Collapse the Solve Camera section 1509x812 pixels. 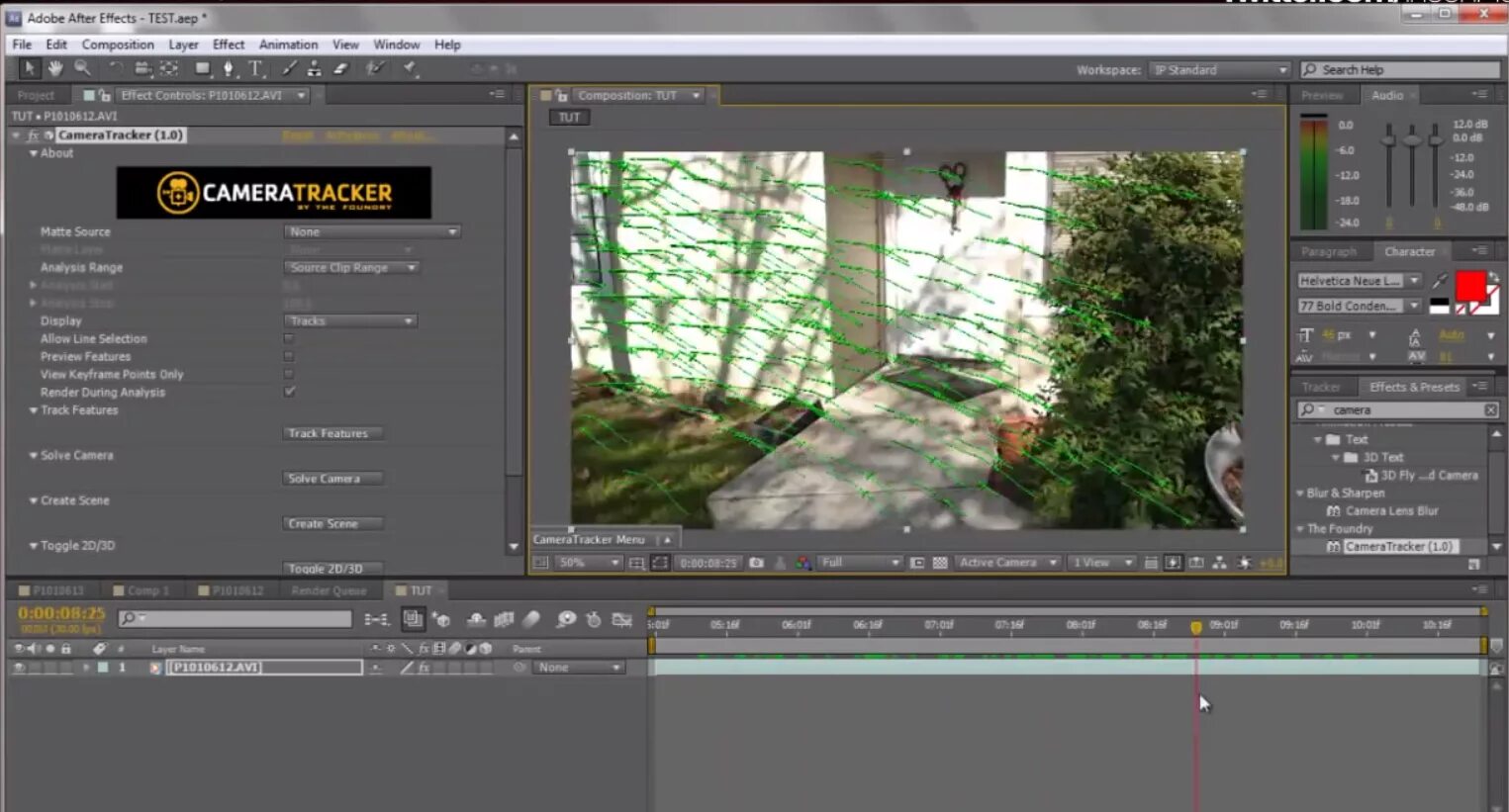[35, 455]
